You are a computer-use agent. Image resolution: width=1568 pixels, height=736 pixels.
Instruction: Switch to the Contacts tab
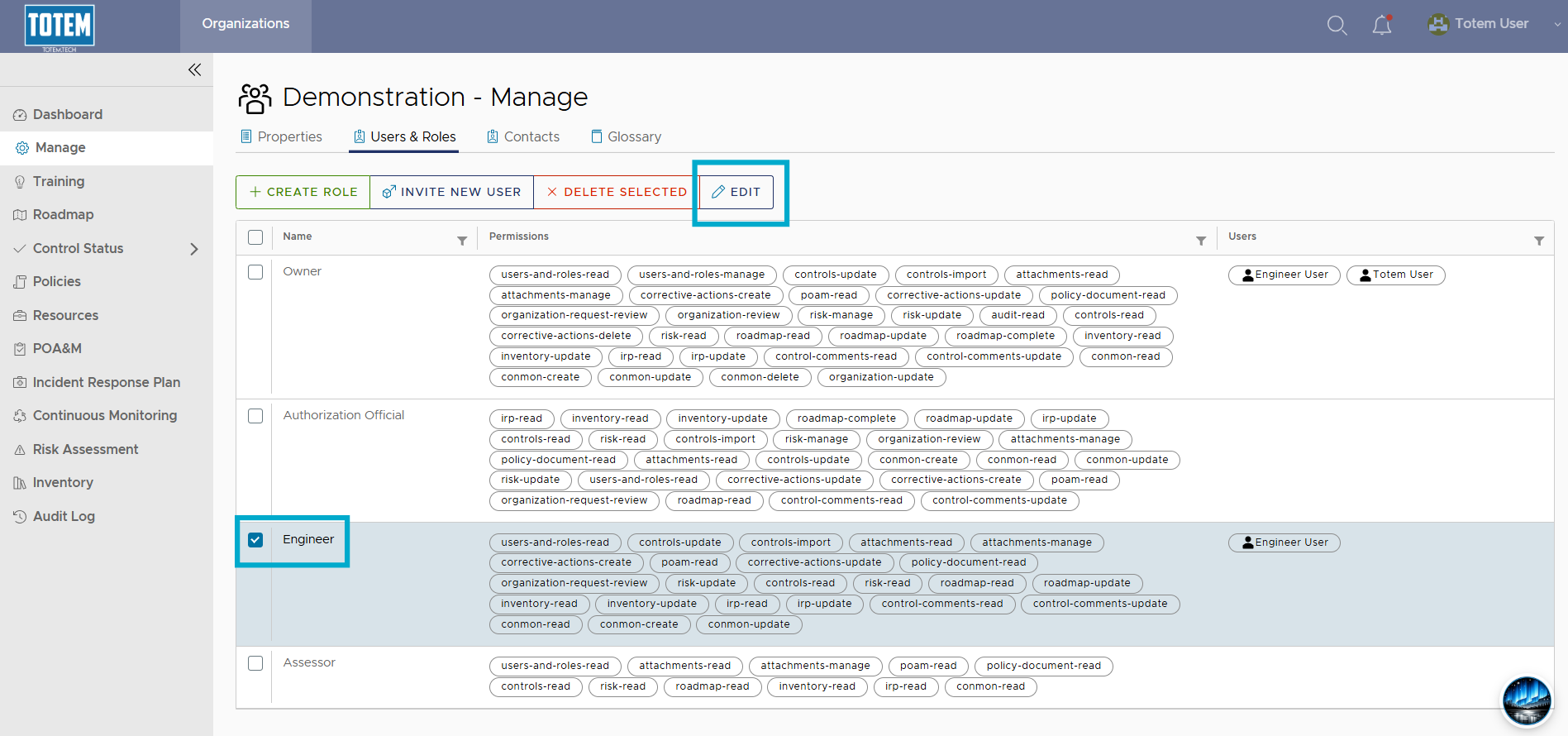tap(523, 136)
